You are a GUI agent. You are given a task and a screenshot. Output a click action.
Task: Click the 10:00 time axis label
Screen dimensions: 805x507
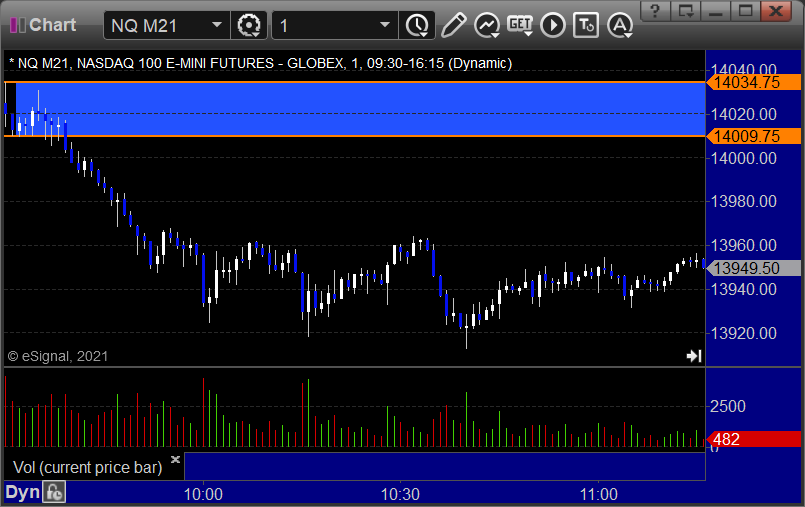point(203,494)
